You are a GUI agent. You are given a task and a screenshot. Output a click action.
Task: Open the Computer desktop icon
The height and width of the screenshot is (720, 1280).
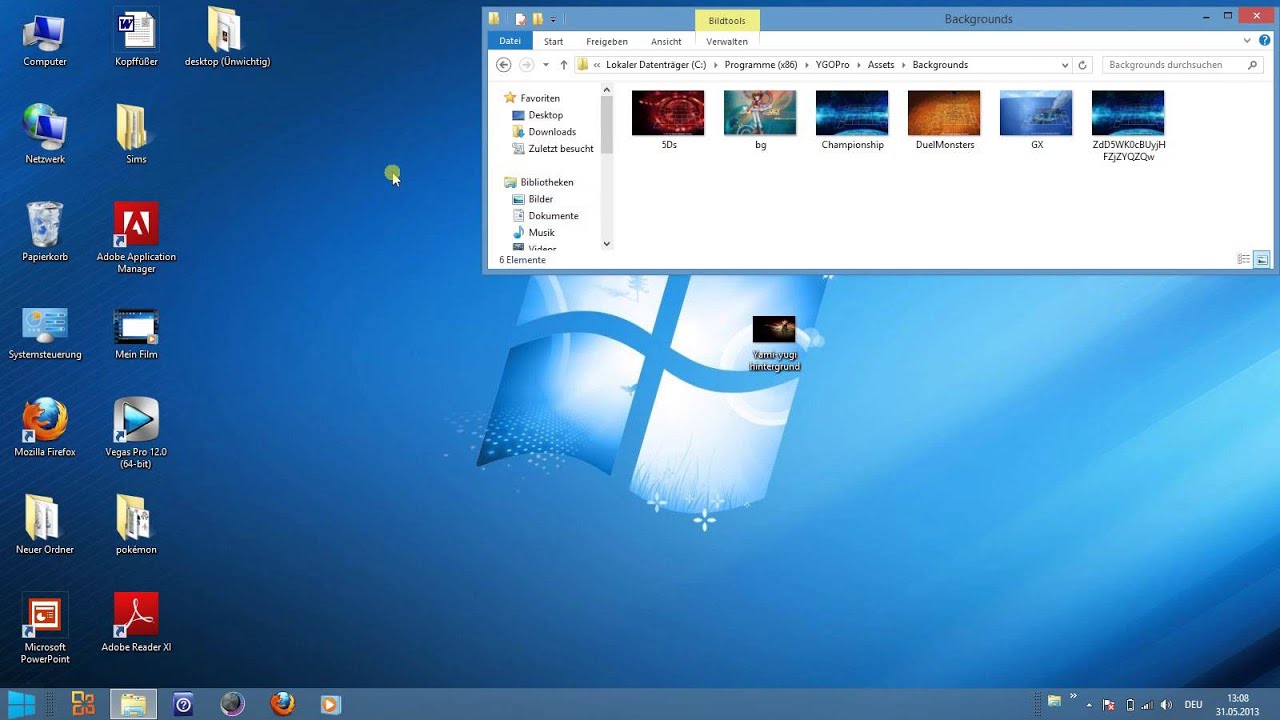tap(45, 40)
